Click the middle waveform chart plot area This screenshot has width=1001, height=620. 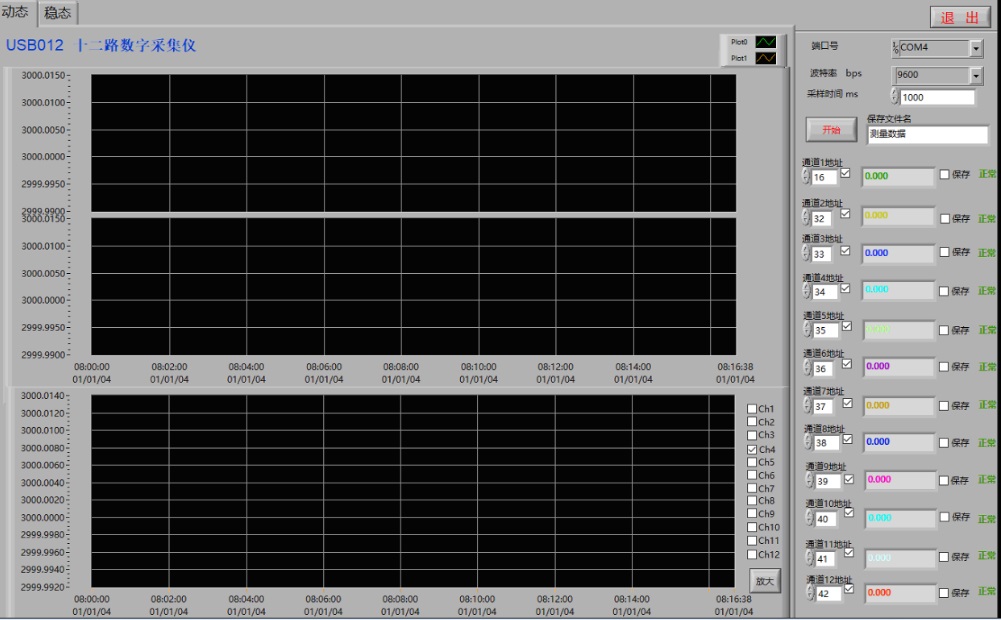pos(413,287)
